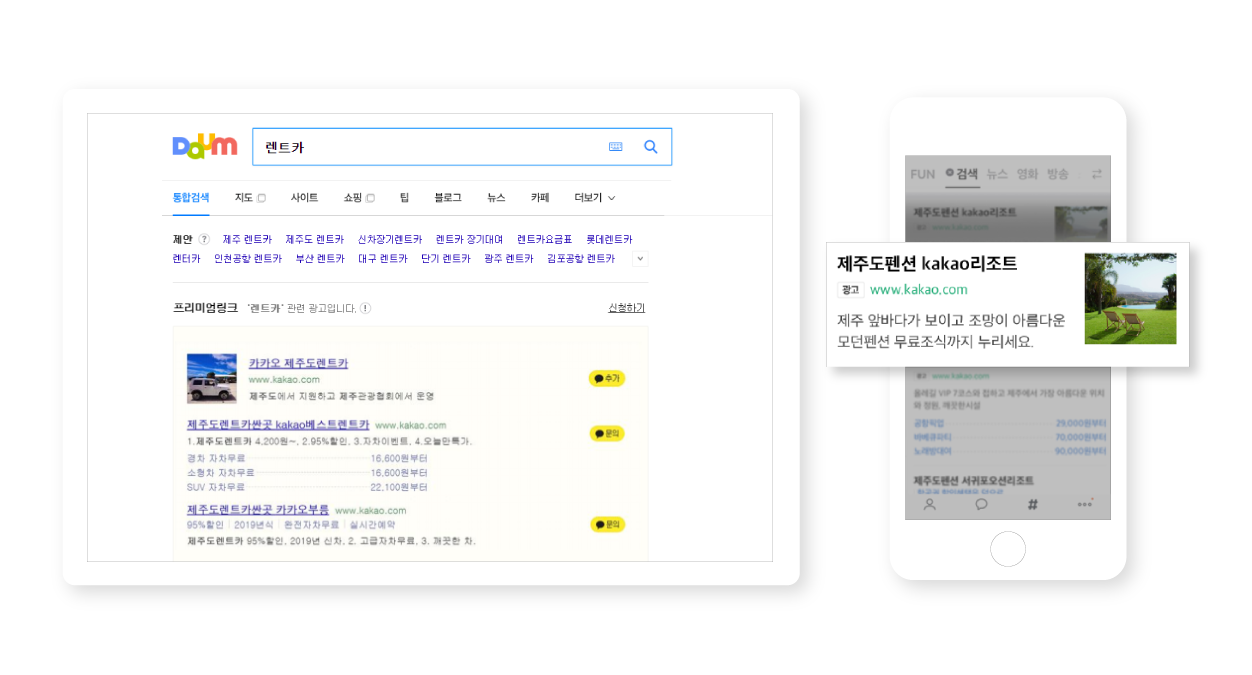Click suggestion 제주 렌트카
Image resolution: width=1252 pixels, height=675 pixels.
coord(247,240)
